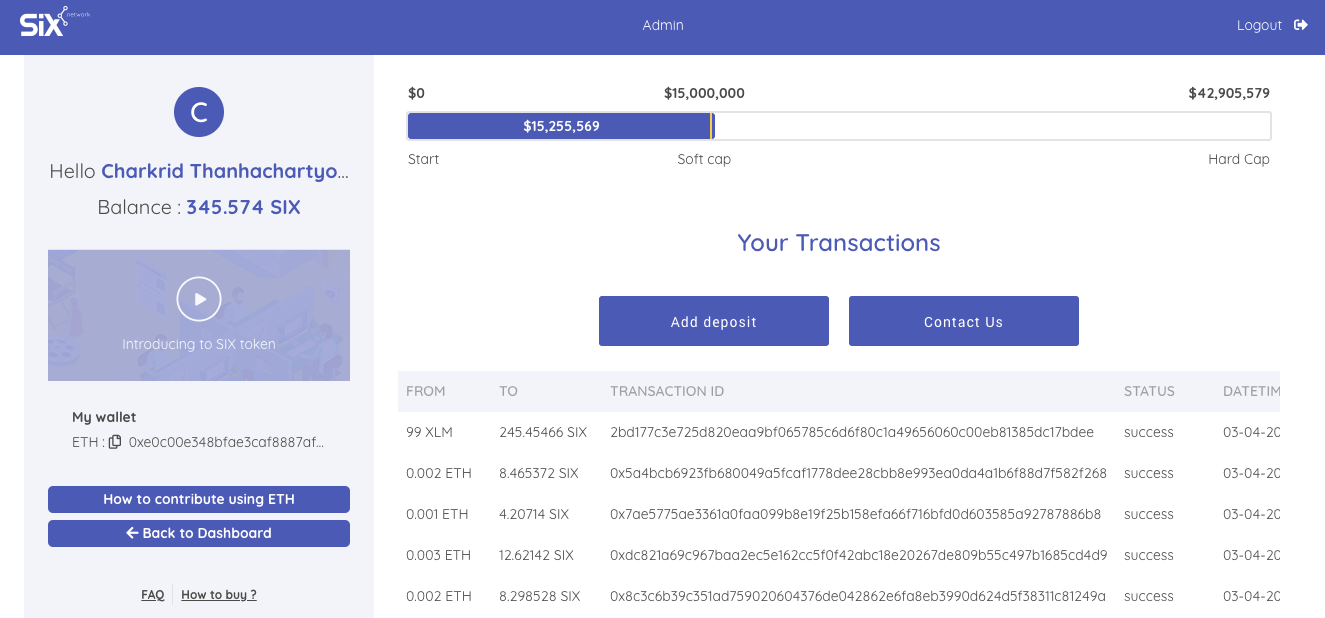Click the Logout link
This screenshot has width=1325, height=618.
coord(1259,25)
